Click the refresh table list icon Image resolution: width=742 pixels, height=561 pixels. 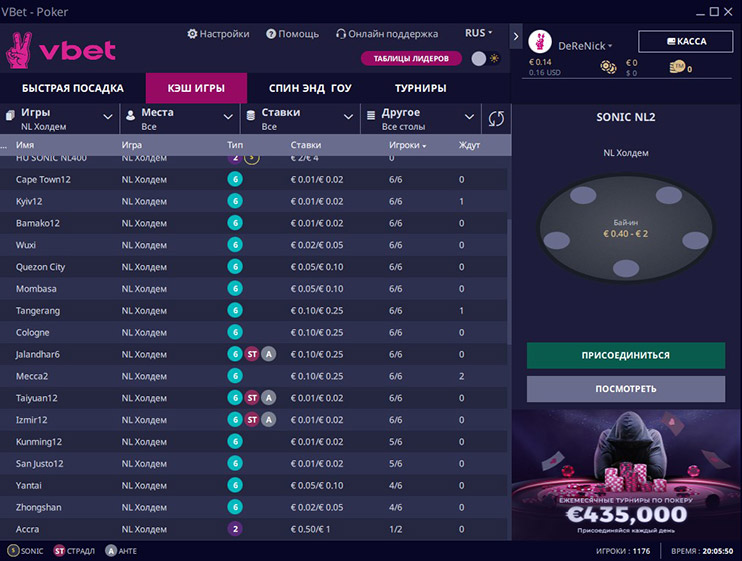(x=496, y=119)
